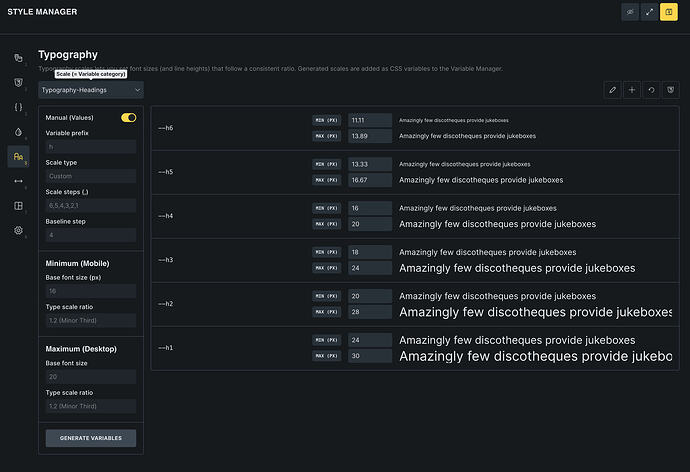Screen dimensions: 690x472
Task: Click the reset arrow icon above the scale list
Action: 651,90
